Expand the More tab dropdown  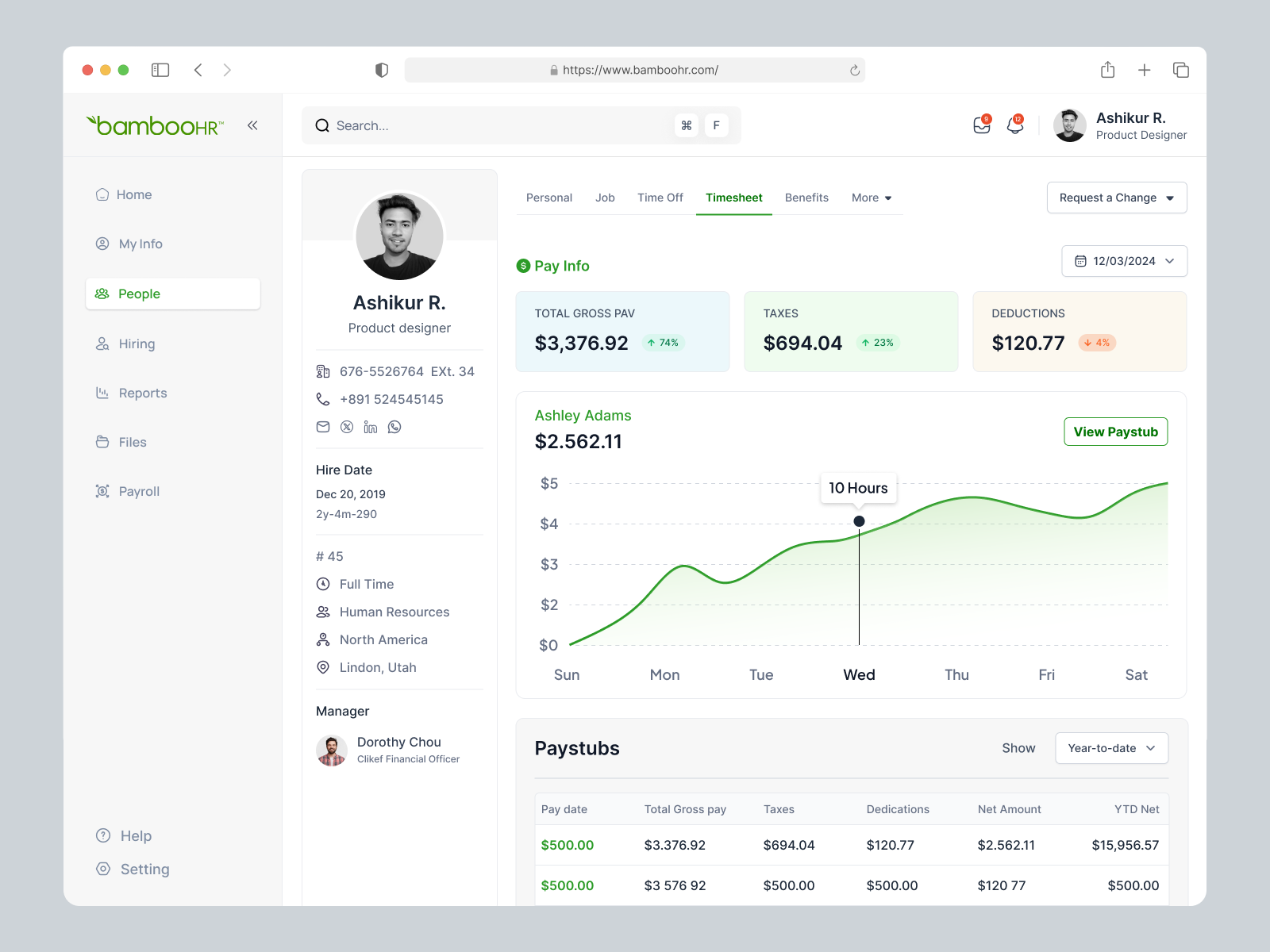pos(871,198)
